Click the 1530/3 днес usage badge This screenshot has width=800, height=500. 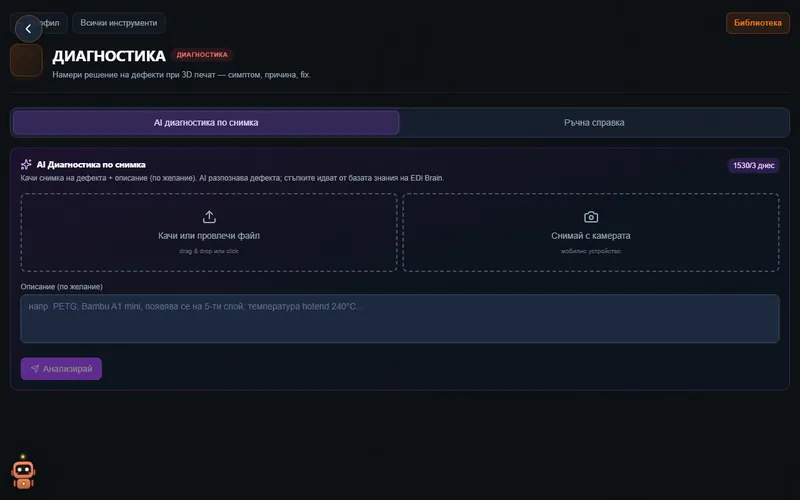(x=754, y=165)
